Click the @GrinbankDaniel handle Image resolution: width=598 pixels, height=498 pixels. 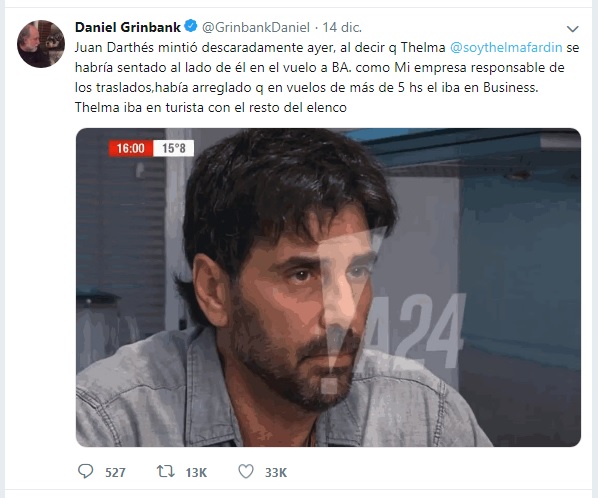click(x=256, y=27)
